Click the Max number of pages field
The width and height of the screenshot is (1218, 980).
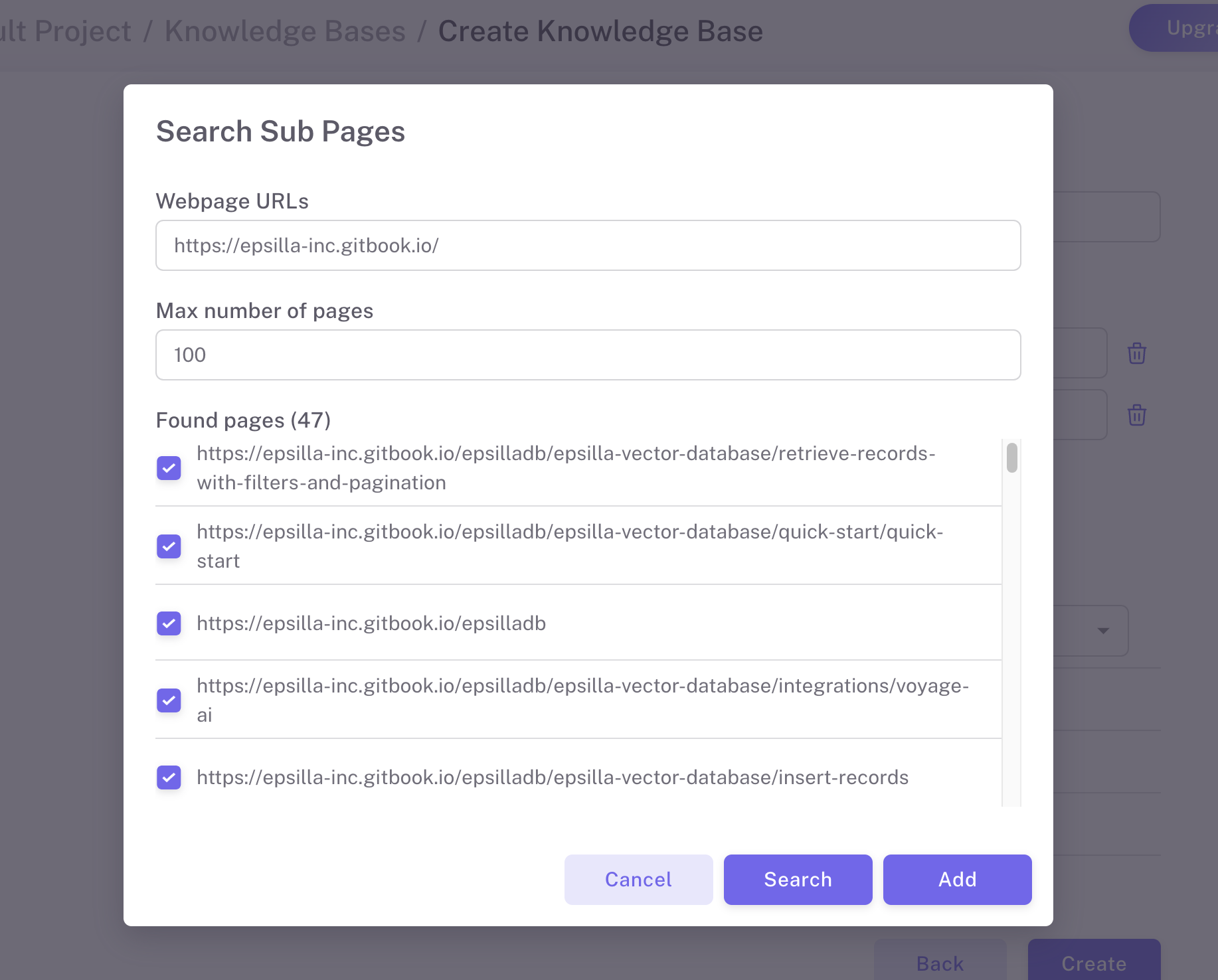coord(588,355)
